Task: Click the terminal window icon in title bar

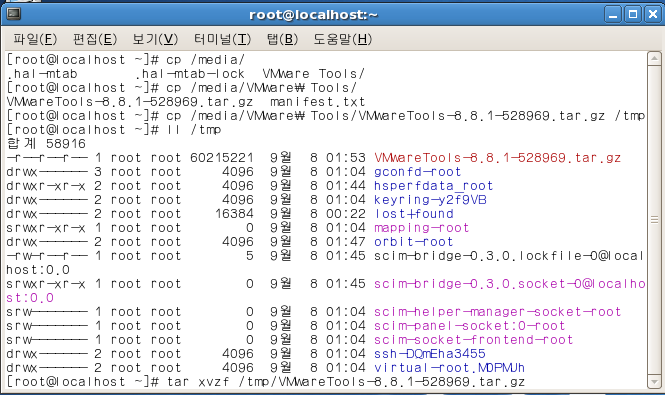Action: pyautogui.click(x=13, y=14)
